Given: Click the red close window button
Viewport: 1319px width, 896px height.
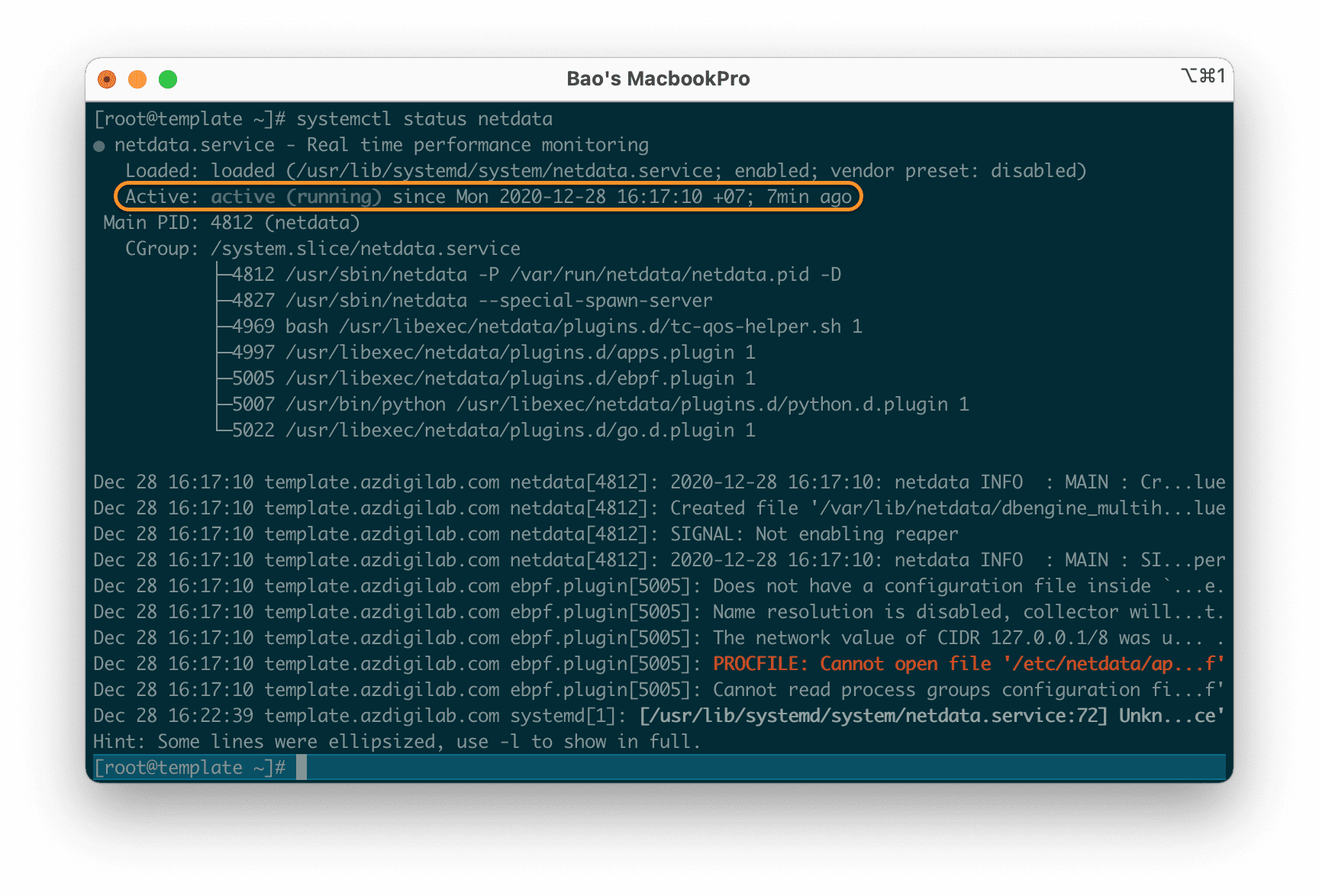Looking at the screenshot, I should click(107, 79).
